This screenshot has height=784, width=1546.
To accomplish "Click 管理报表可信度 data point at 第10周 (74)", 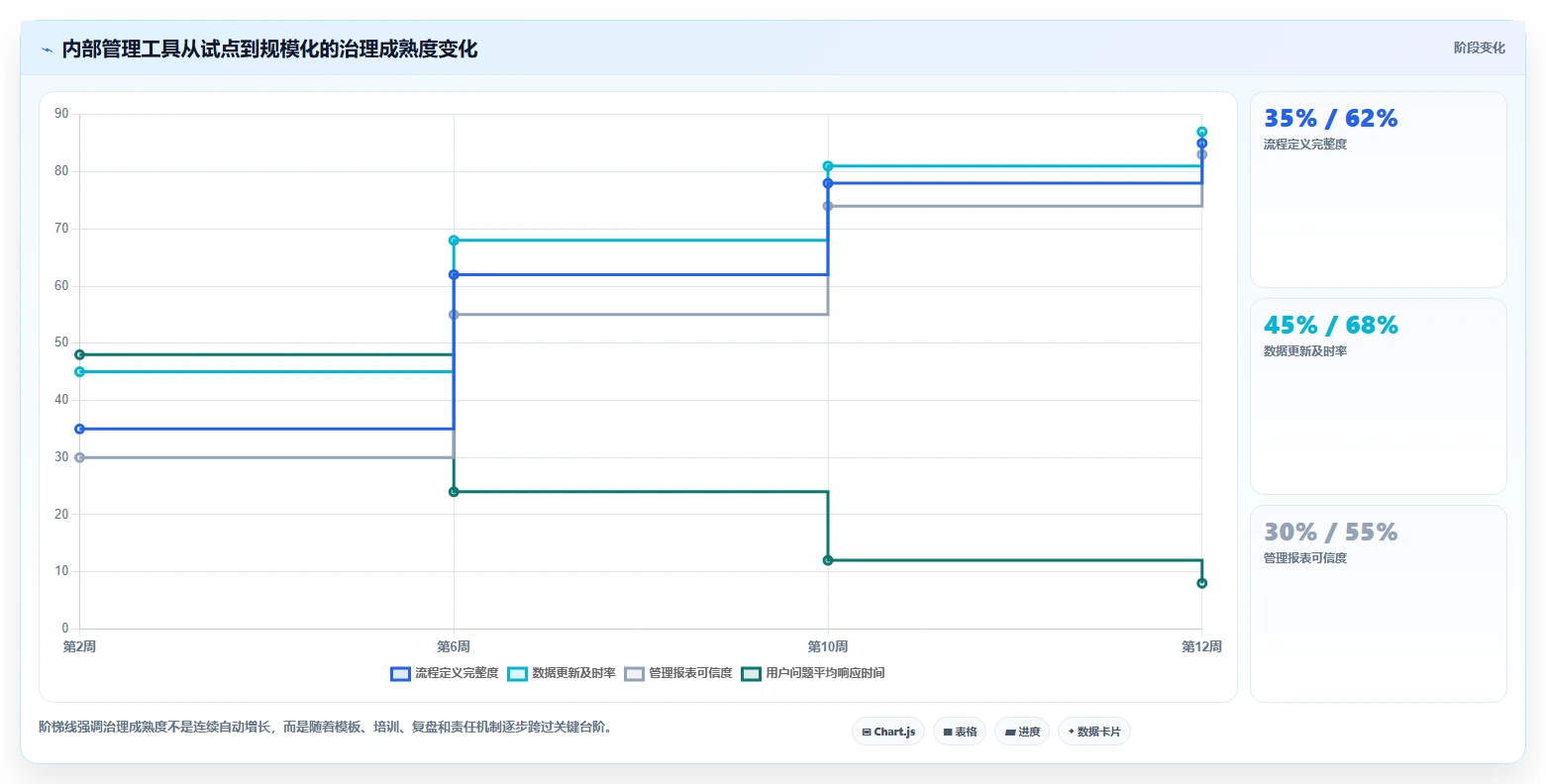I will pos(828,206).
